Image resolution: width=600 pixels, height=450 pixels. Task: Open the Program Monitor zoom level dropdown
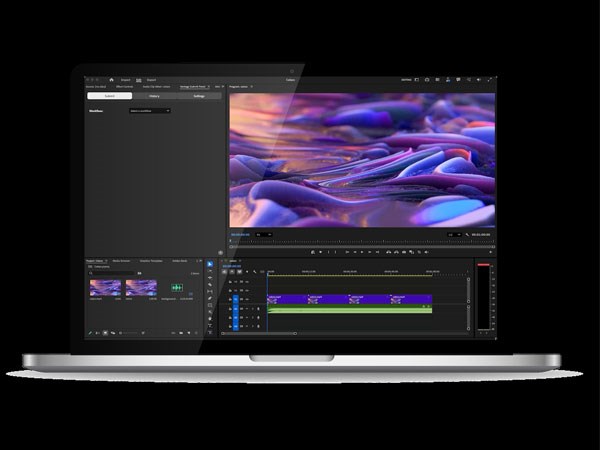[x=264, y=235]
